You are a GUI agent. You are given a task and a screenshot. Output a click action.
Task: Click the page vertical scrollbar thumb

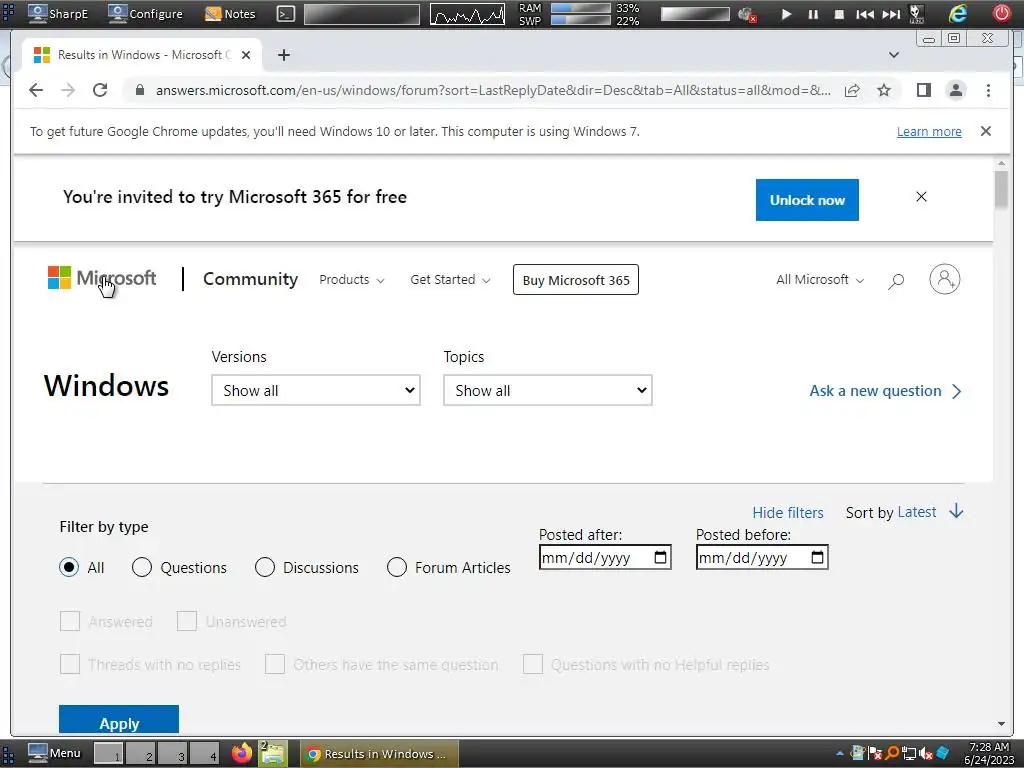coord(1001,189)
